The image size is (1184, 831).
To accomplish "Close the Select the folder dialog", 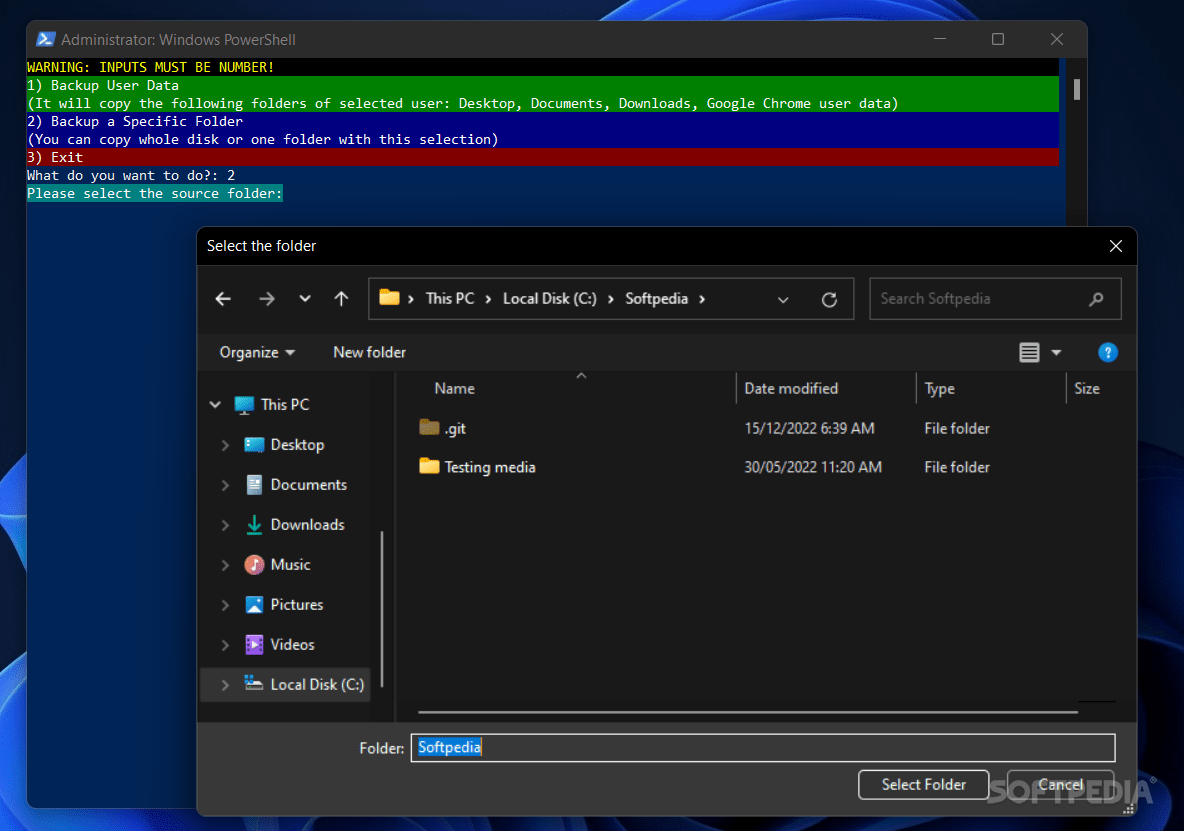I will pos(1115,246).
